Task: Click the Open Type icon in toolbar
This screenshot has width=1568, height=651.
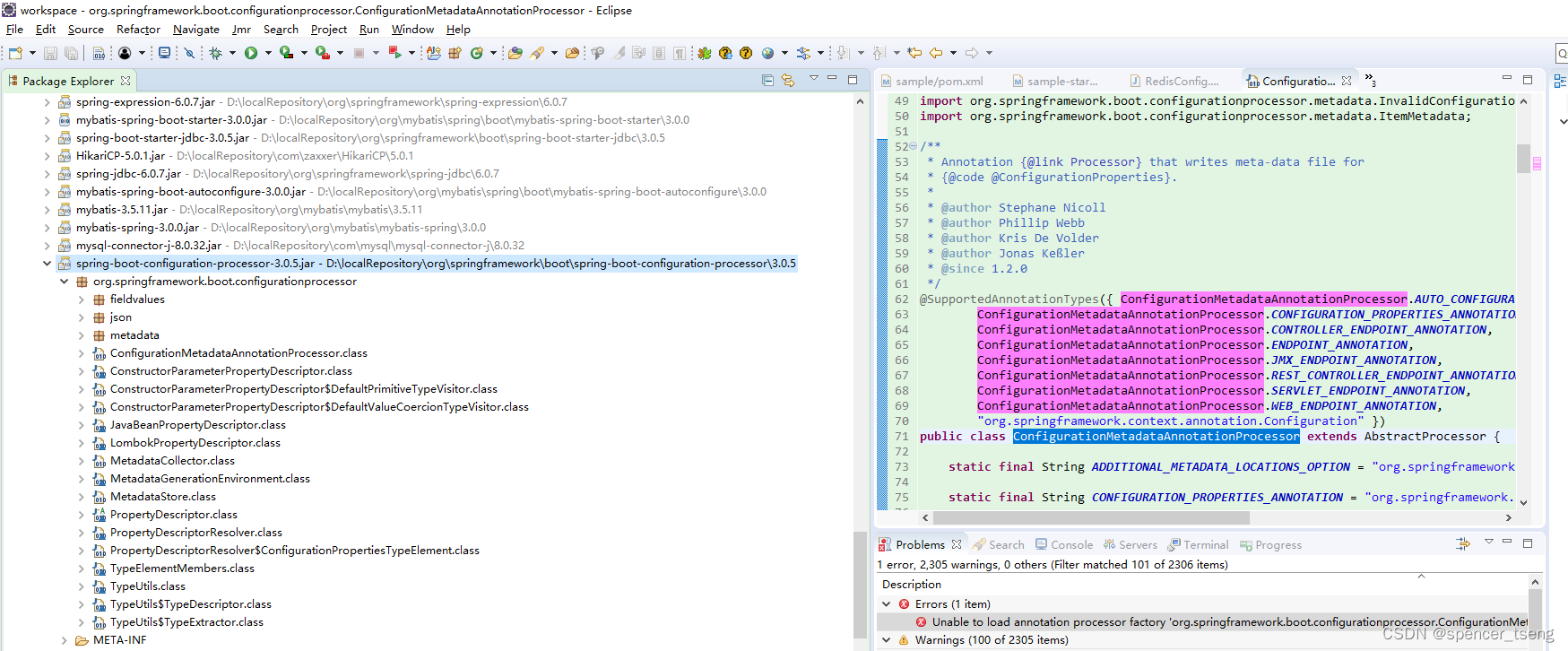Action: 515,54
